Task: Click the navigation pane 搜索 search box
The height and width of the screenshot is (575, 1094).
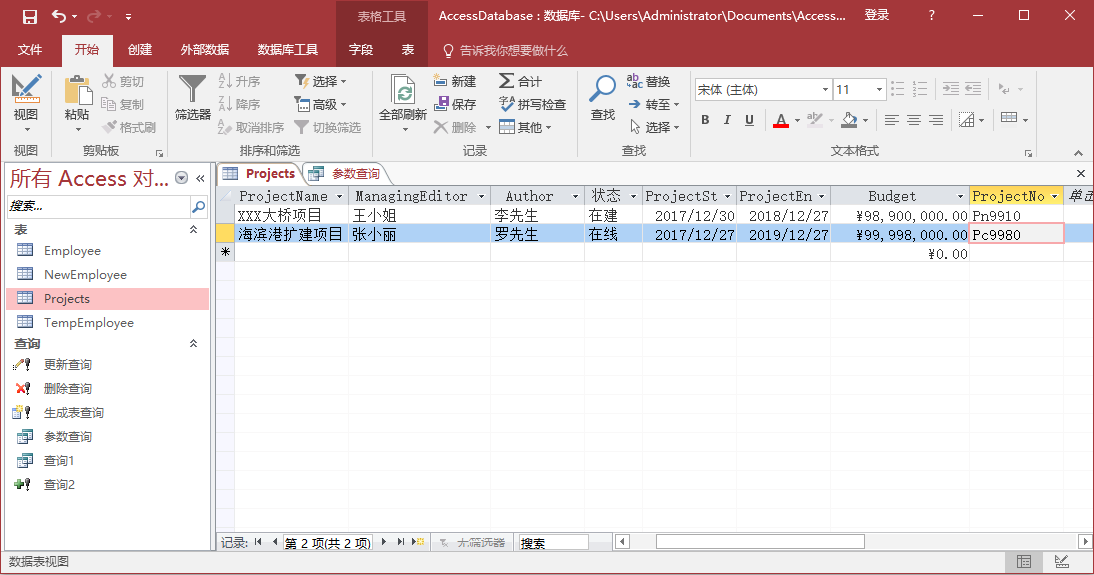Action: pyautogui.click(x=98, y=206)
